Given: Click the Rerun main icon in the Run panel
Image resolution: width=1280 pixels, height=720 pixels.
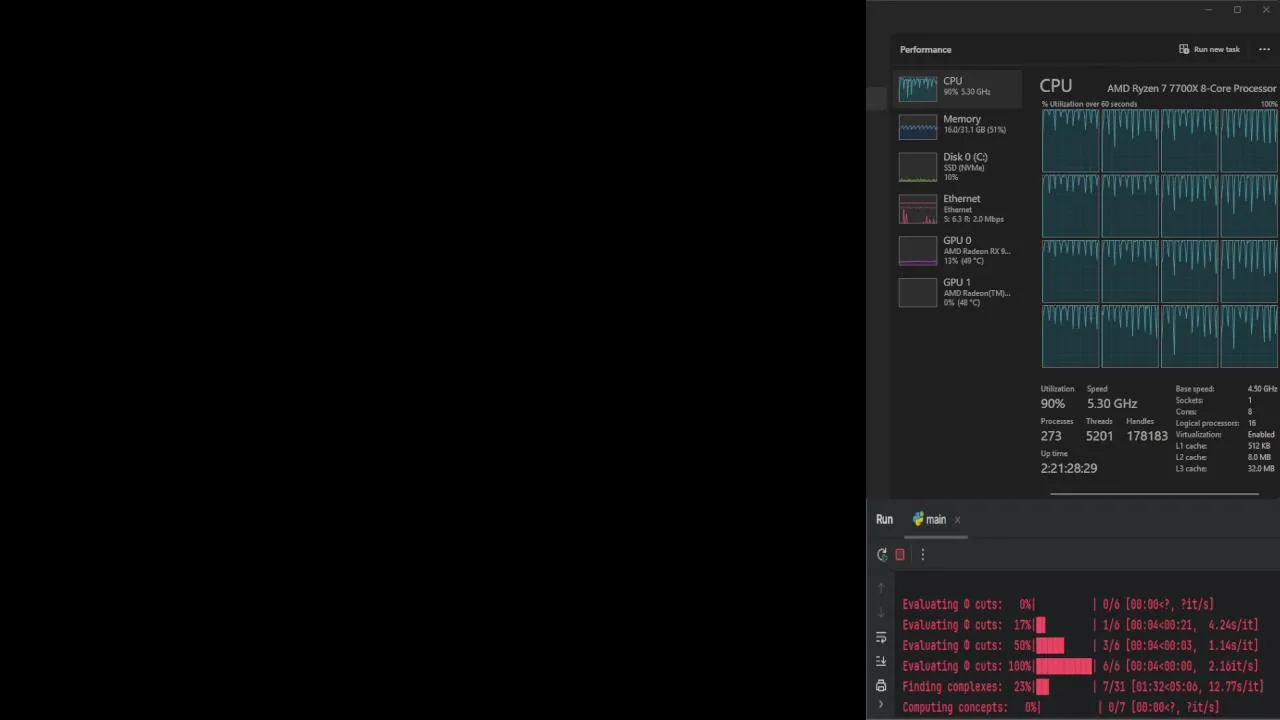Looking at the screenshot, I should click(x=881, y=555).
